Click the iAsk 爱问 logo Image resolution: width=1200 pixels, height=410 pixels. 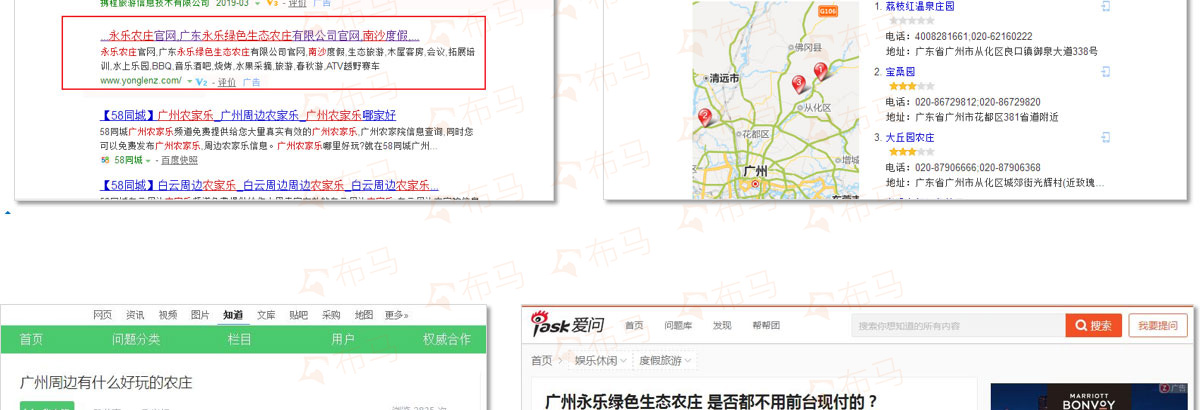tap(568, 325)
